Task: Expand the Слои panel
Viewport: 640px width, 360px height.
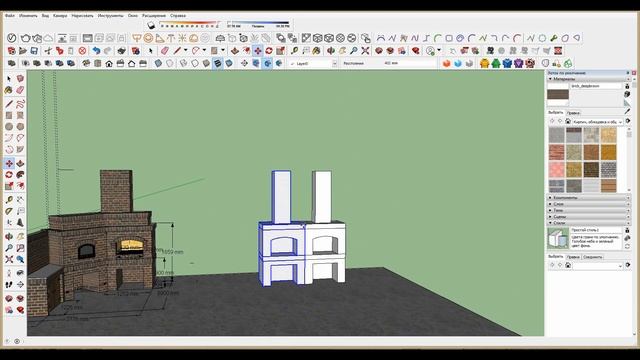Action: point(588,204)
